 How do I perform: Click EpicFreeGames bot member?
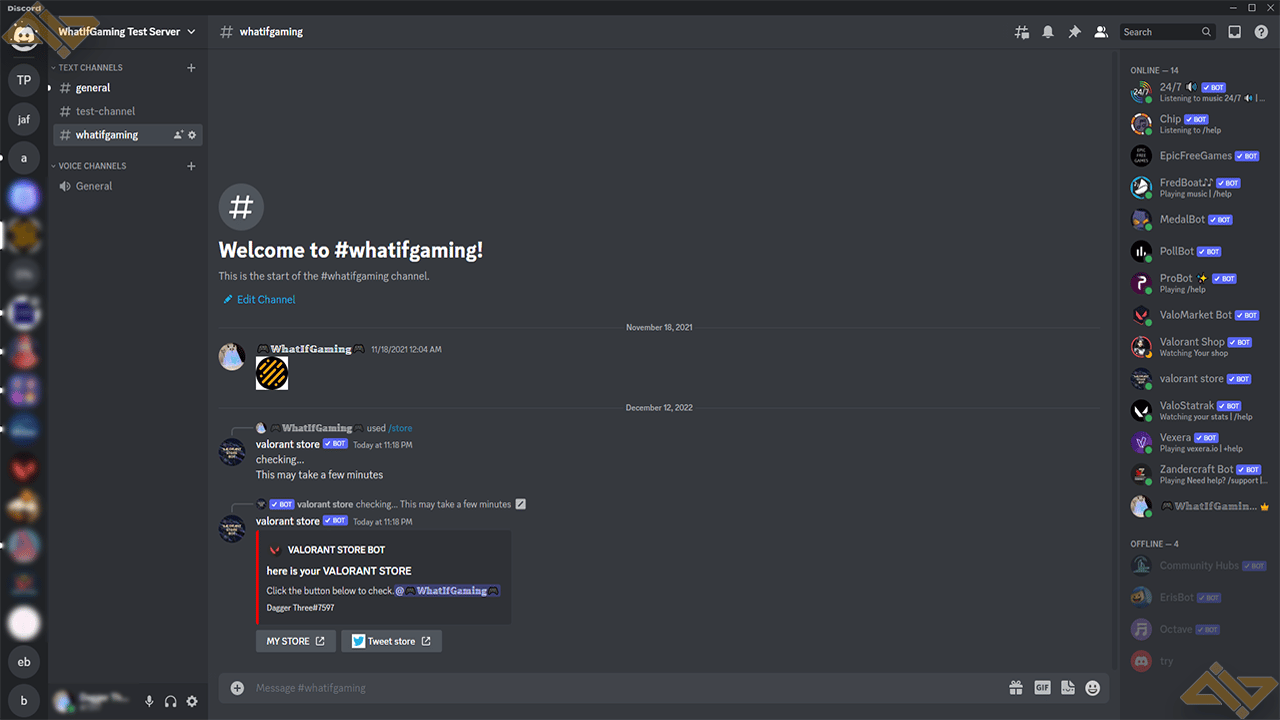coord(1197,156)
